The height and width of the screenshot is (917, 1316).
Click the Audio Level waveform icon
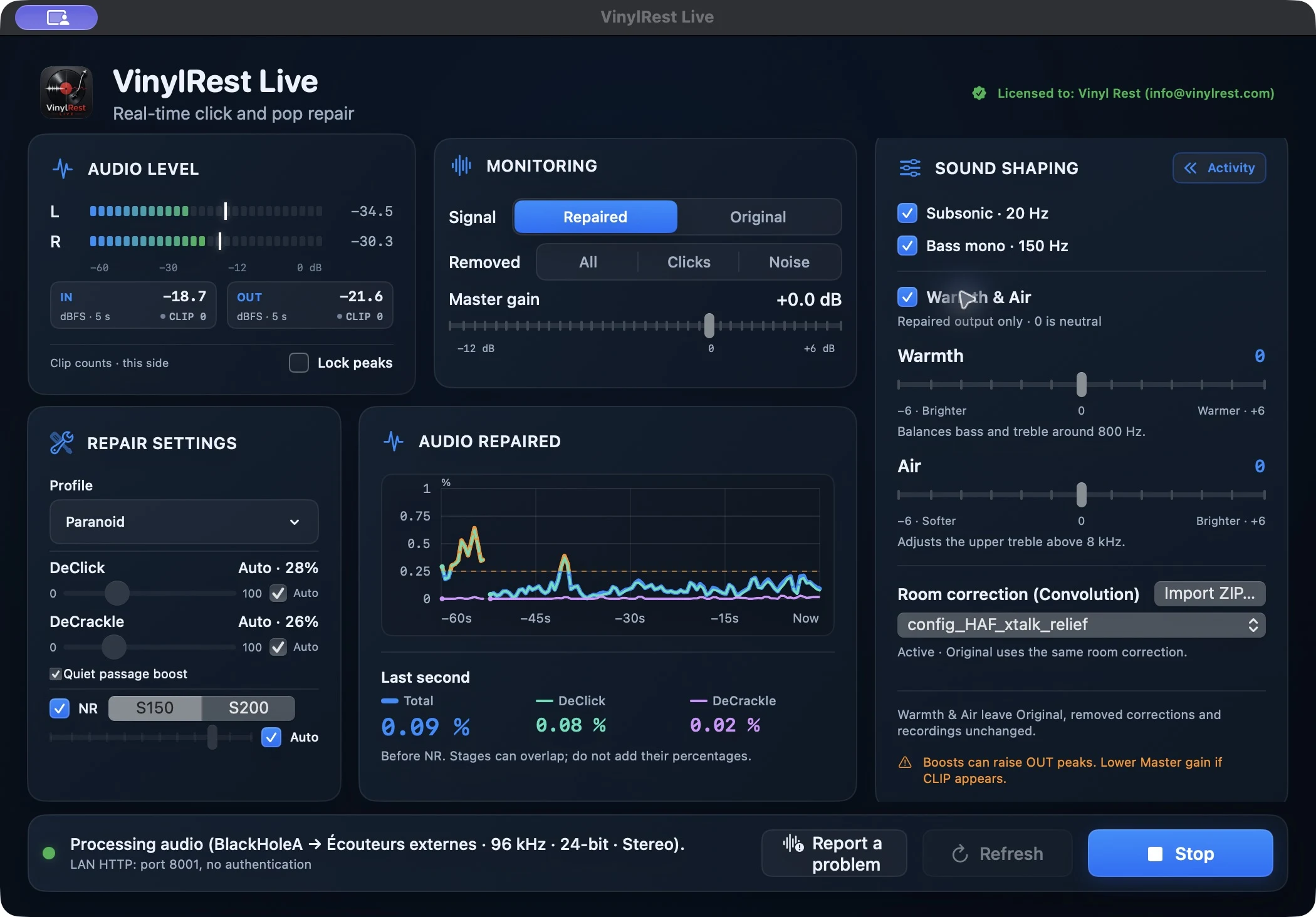point(63,168)
